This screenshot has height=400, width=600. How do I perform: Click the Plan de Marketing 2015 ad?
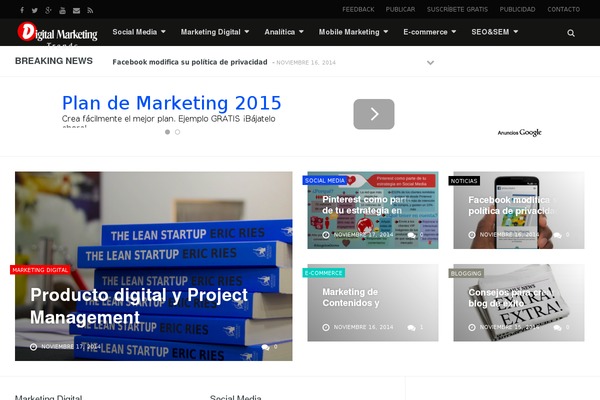171,103
